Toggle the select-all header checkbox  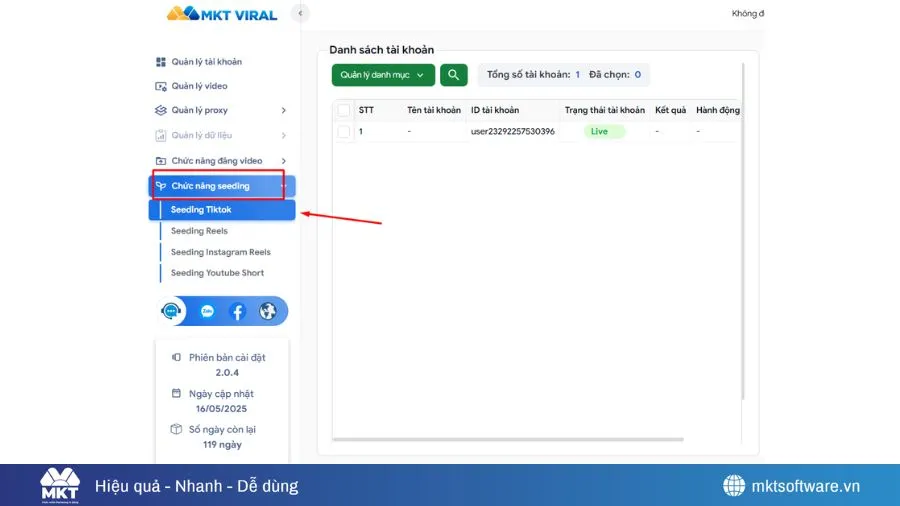[x=344, y=110]
